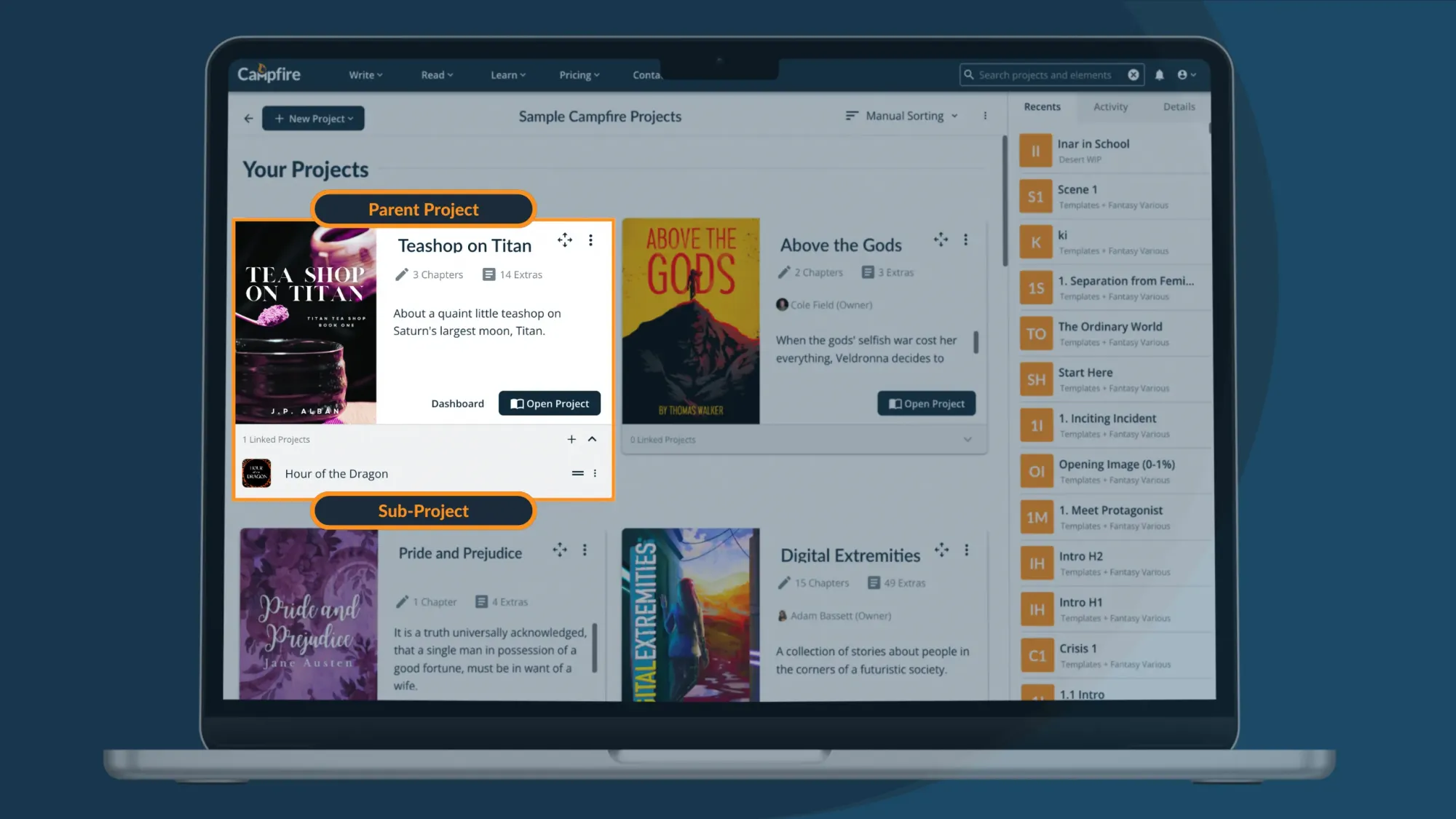The height and width of the screenshot is (819, 1456).
Task: Click the Above the Gods cover image
Action: 690,321
